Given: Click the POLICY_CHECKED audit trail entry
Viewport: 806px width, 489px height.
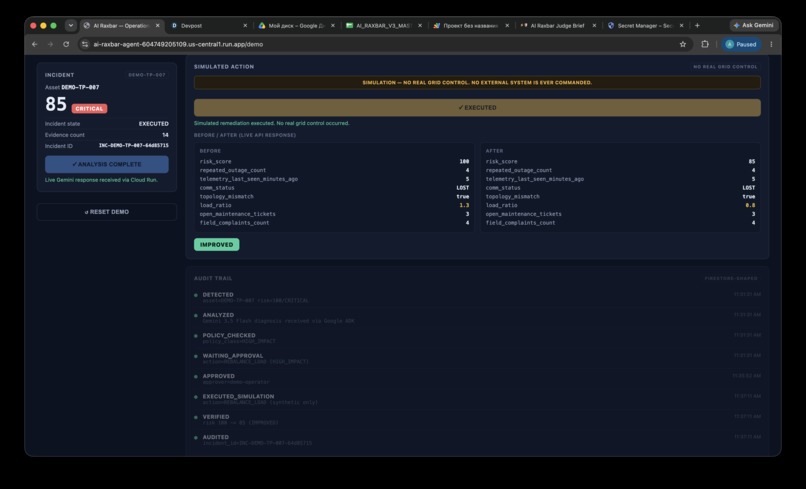Looking at the screenshot, I should [x=477, y=338].
